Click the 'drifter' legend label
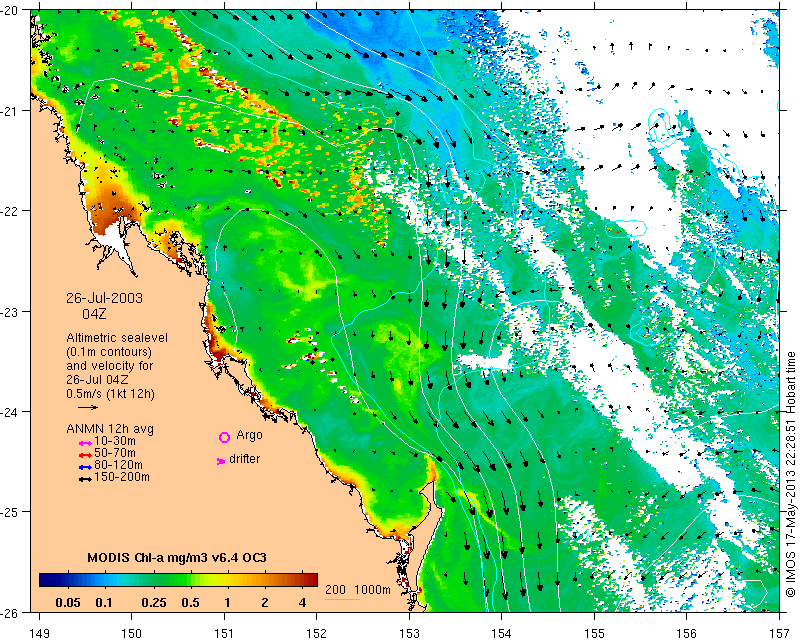Image resolution: width=800 pixels, height=640 pixels. coord(244,459)
